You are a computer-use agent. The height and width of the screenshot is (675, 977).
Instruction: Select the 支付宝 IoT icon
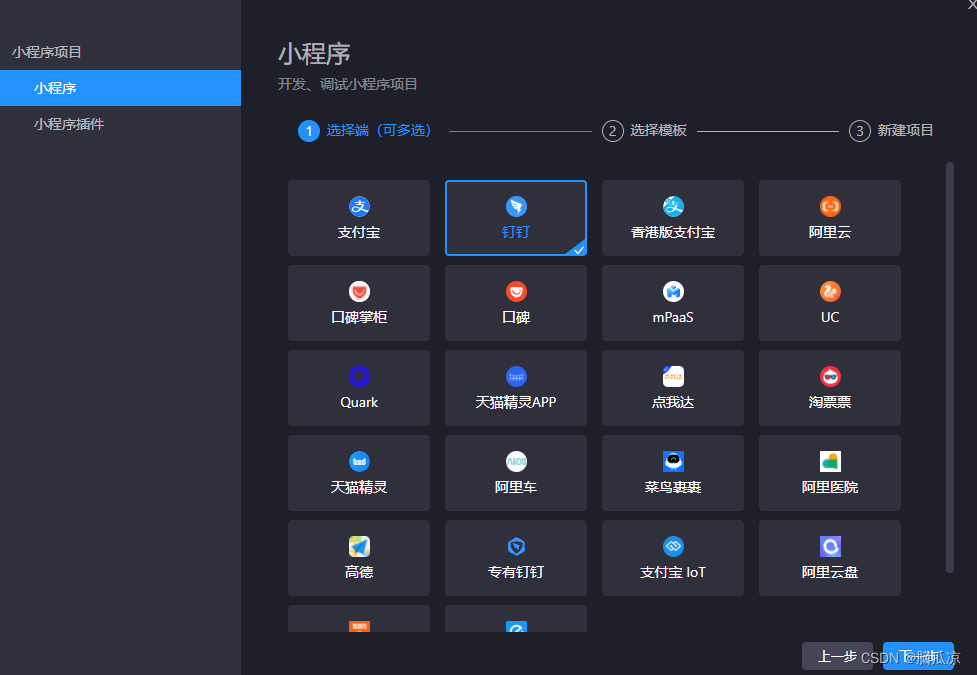673,547
